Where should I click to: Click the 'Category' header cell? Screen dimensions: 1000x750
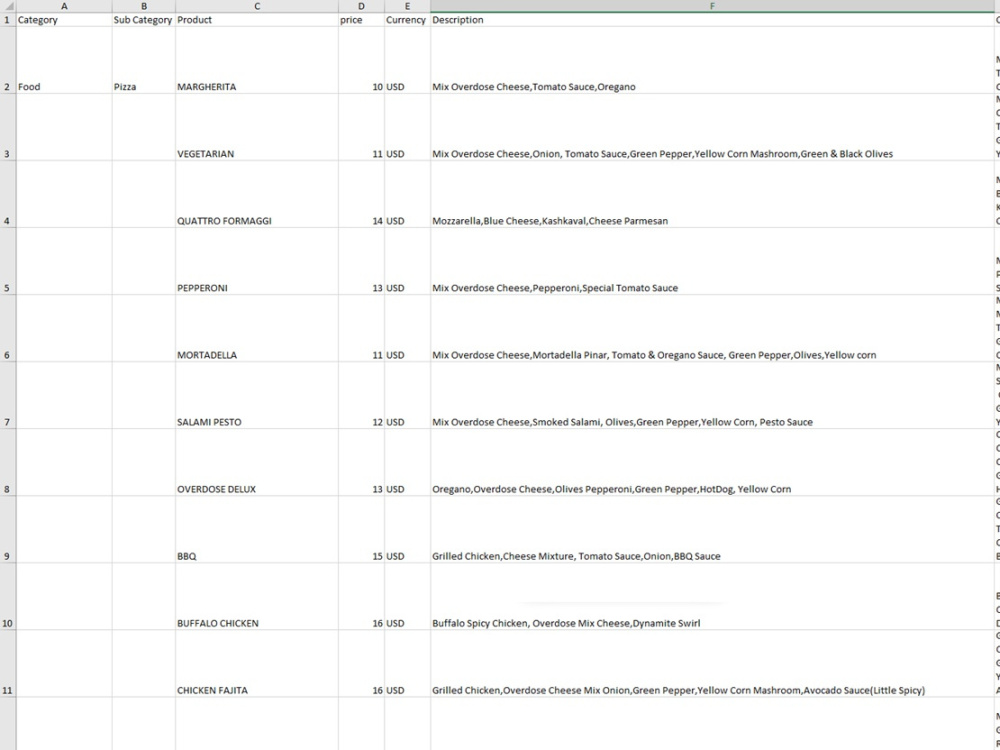point(64,20)
